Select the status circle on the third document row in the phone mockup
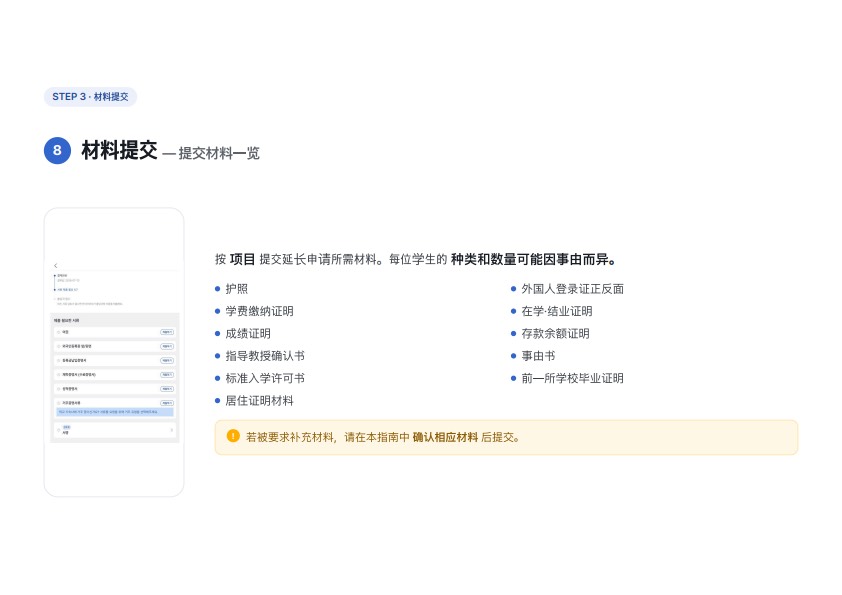 [x=59, y=360]
